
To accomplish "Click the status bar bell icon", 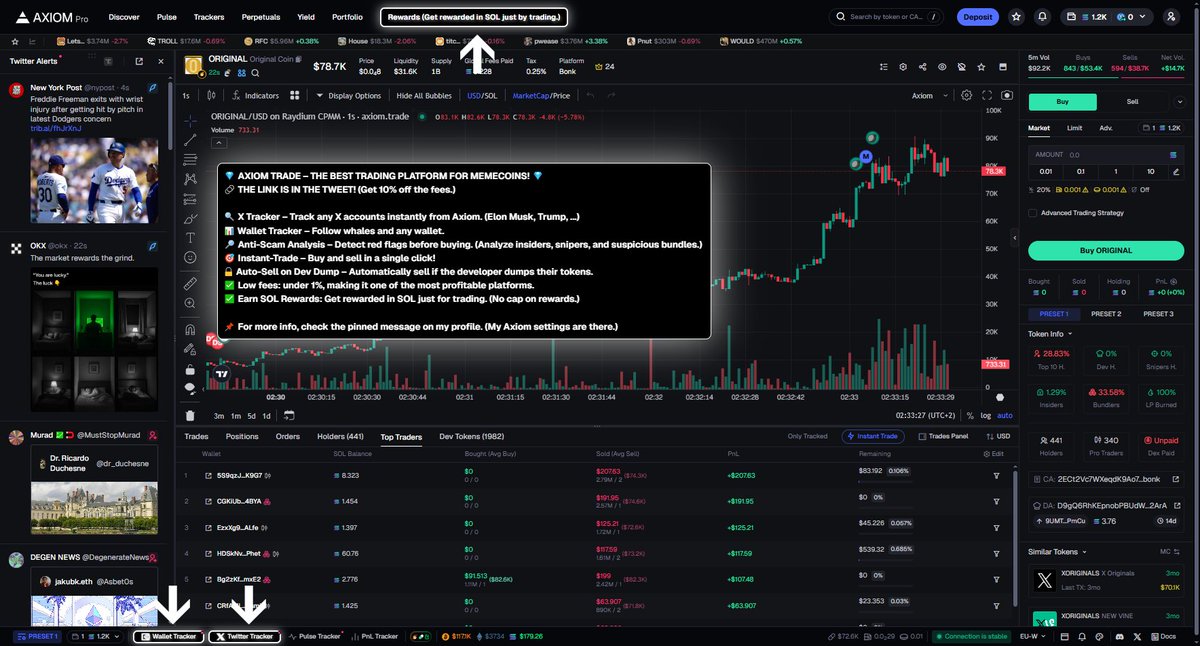I will [1081, 636].
